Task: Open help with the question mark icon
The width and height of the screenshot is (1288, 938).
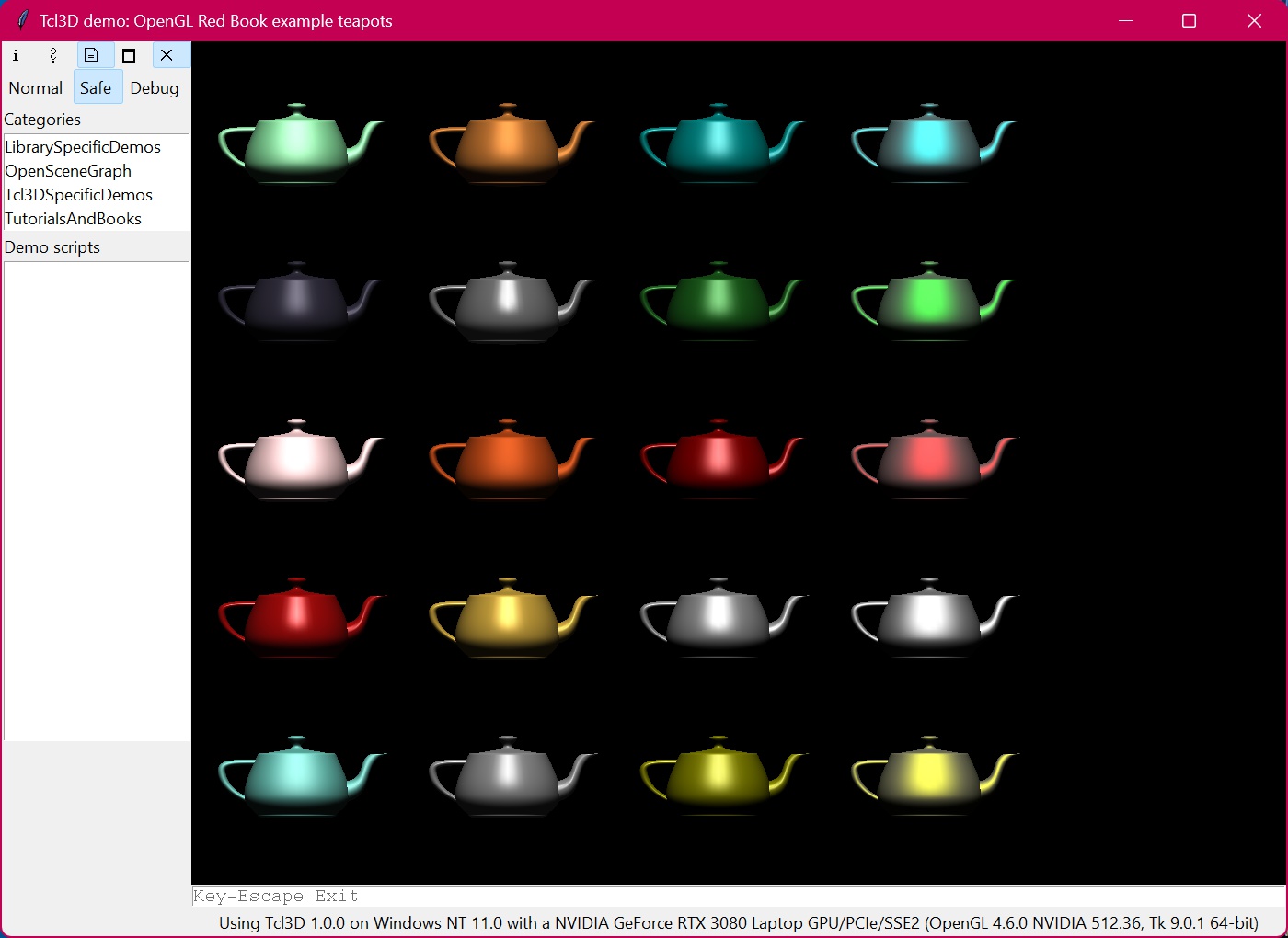Action: (53, 55)
